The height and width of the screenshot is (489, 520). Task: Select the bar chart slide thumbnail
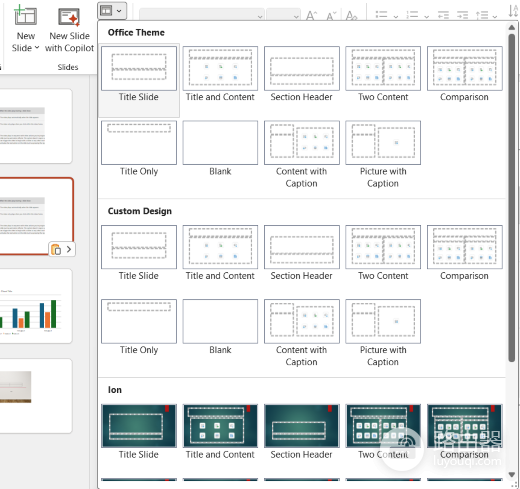point(35,306)
